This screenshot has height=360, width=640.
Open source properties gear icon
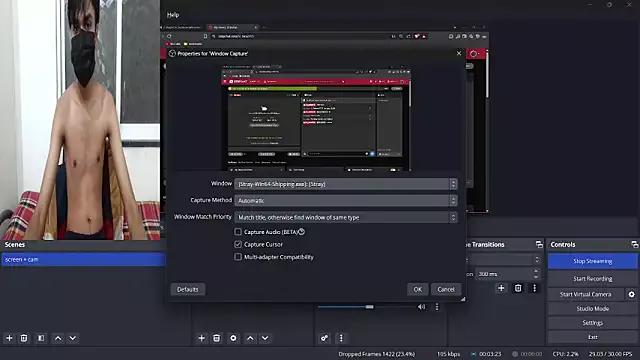pos(233,338)
